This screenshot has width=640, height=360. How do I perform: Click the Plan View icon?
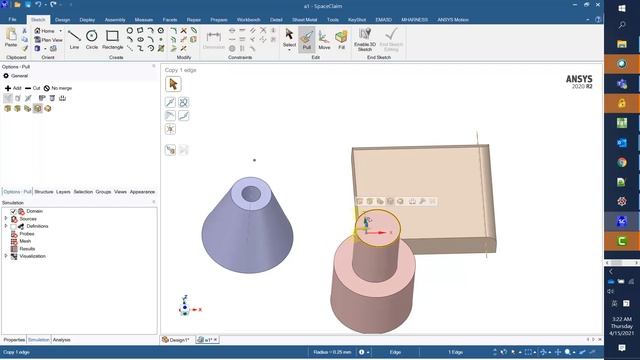coord(48,40)
